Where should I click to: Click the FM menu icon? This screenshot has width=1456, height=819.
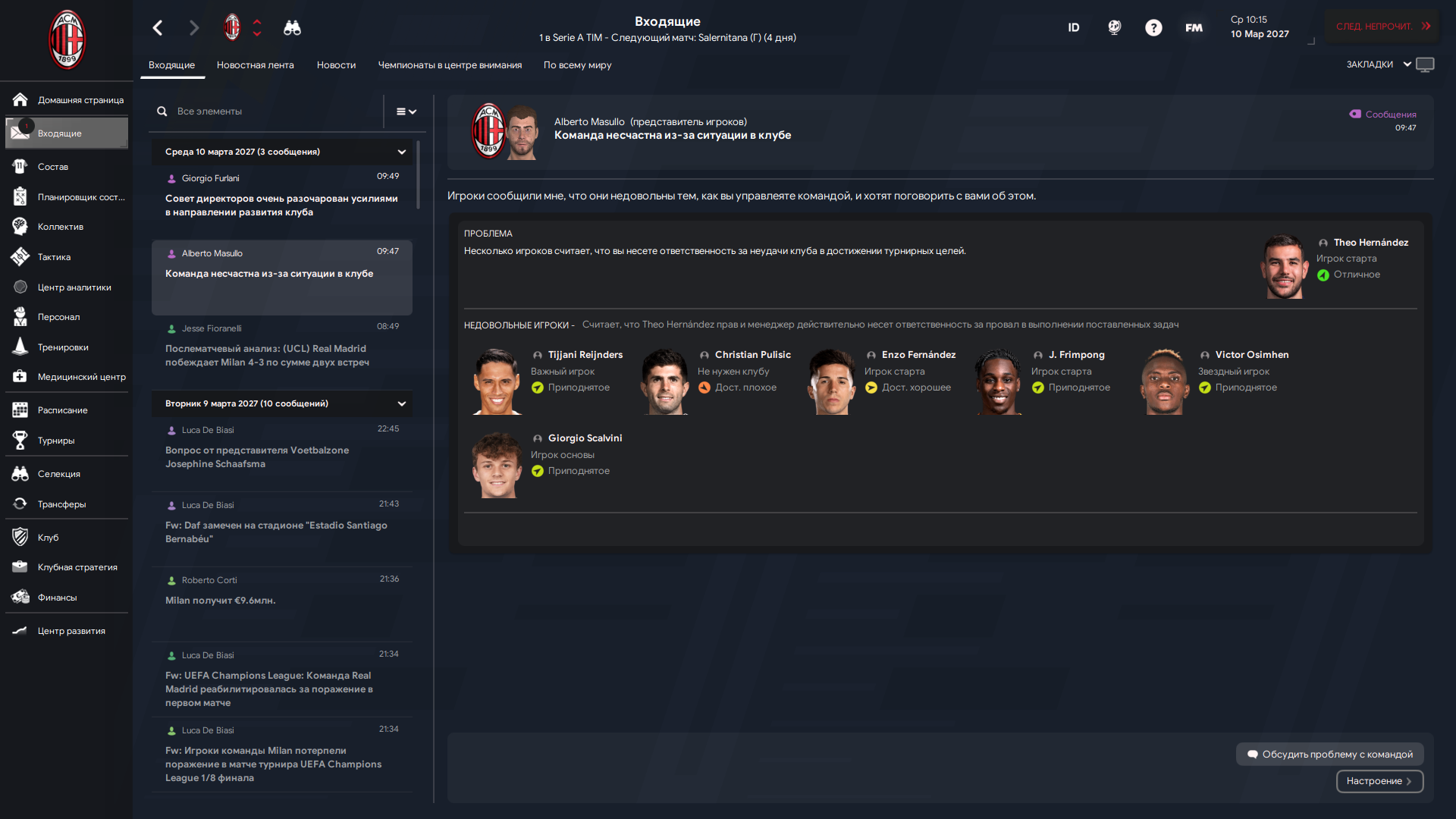click(1194, 28)
